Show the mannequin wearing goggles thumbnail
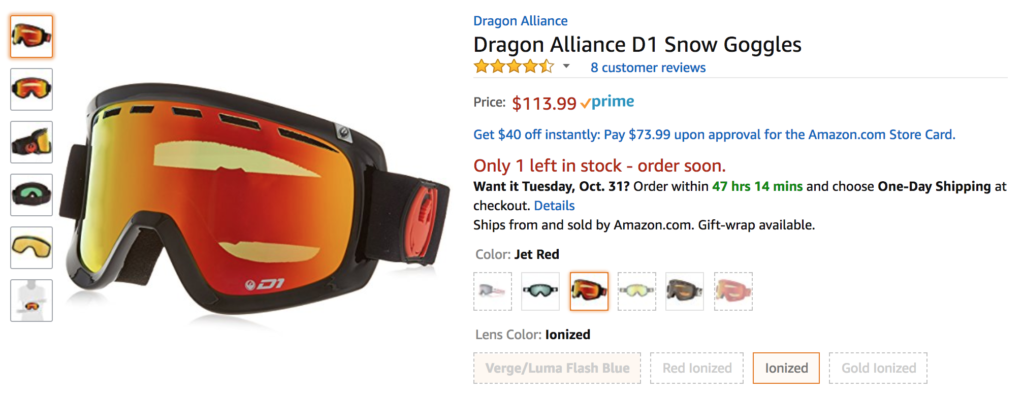Screen dimensions: 1024x396 pyautogui.click(x=31, y=301)
